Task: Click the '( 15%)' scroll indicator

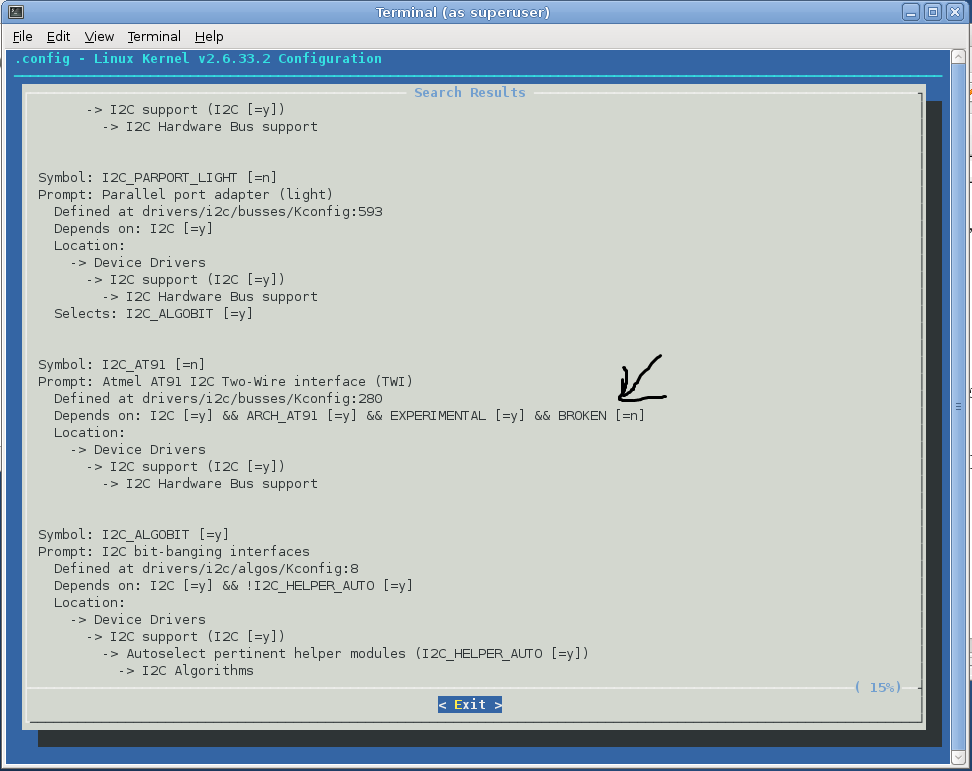Action: [878, 687]
